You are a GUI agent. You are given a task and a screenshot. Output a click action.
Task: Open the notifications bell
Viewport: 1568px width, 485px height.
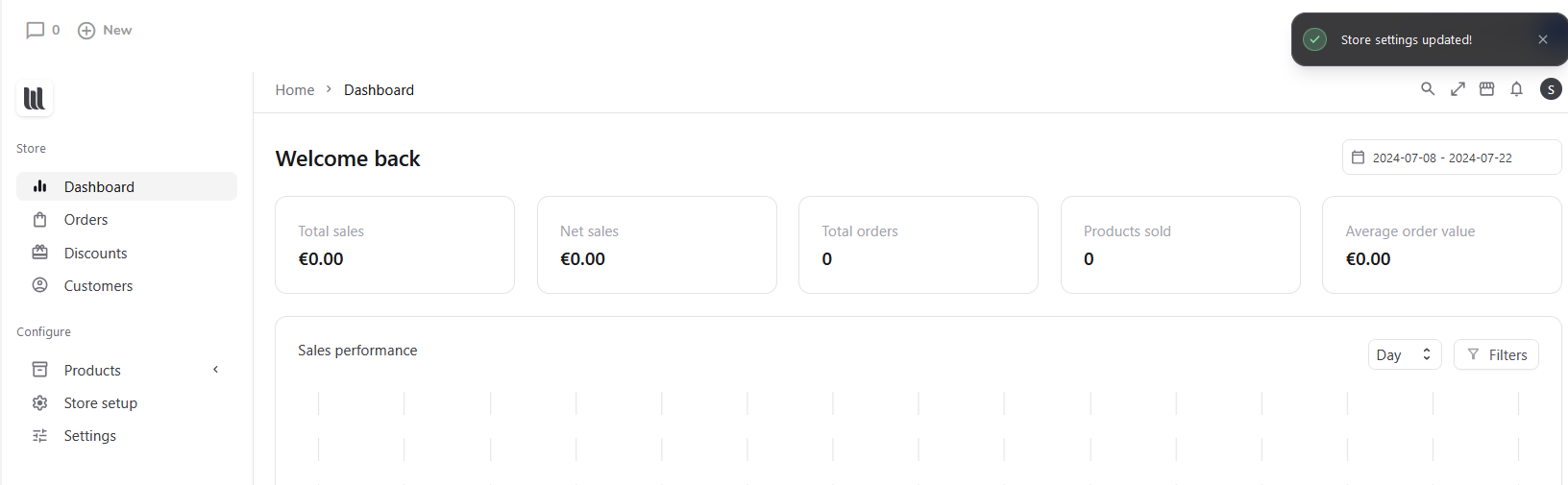1516,89
